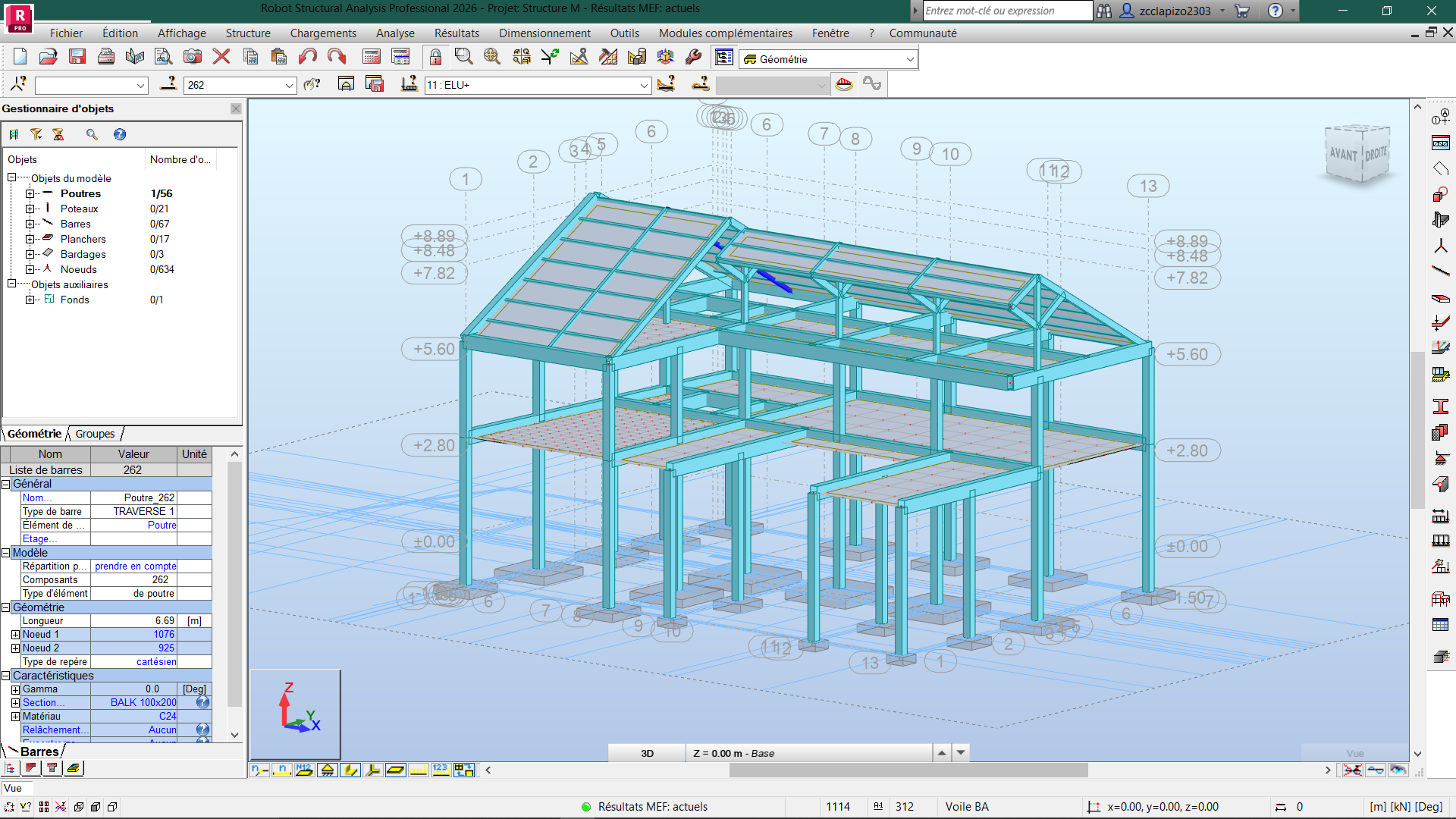The image size is (1456, 819).
Task: Click the padlock lock icon in toolbar
Action: (x=435, y=57)
